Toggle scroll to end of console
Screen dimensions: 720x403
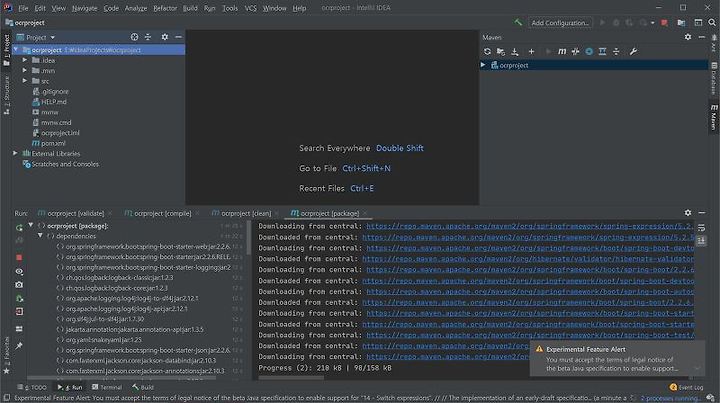[701, 241]
